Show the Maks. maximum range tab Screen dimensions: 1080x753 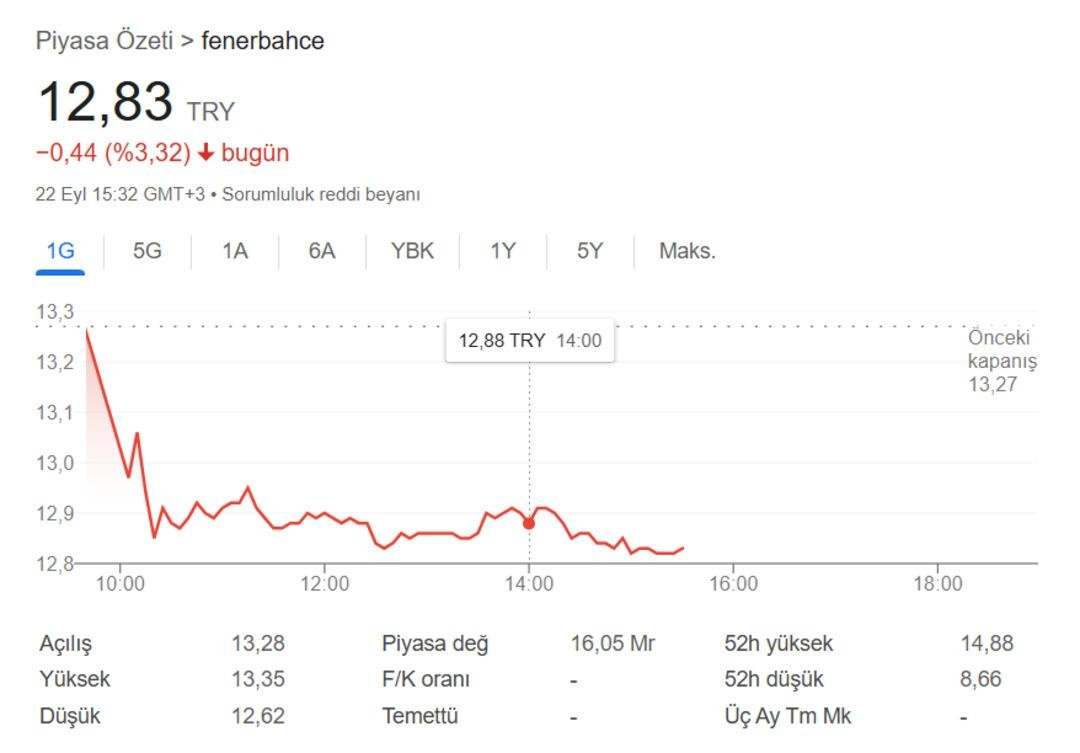pos(687,251)
